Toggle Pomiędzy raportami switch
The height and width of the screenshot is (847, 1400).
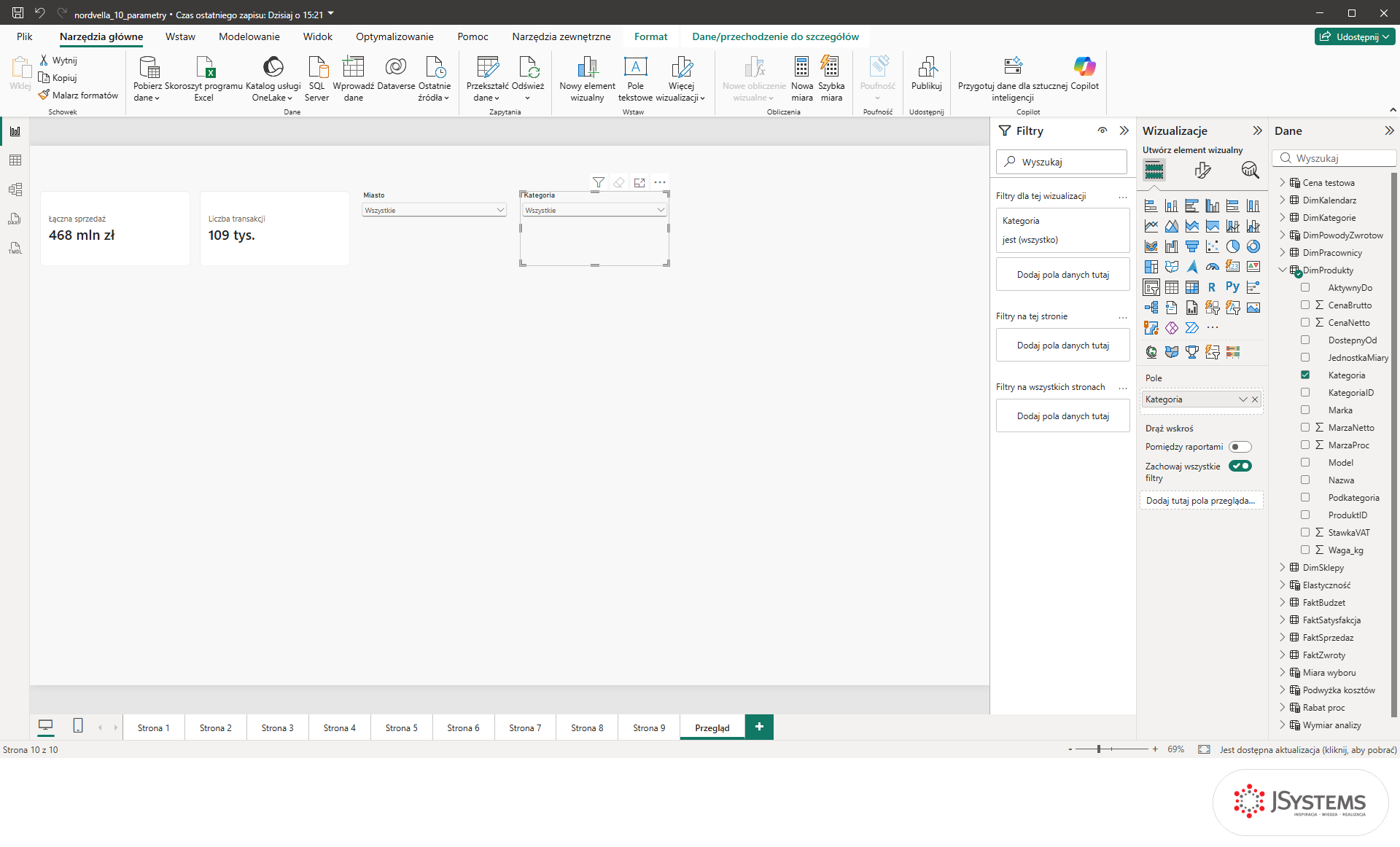[1240, 447]
